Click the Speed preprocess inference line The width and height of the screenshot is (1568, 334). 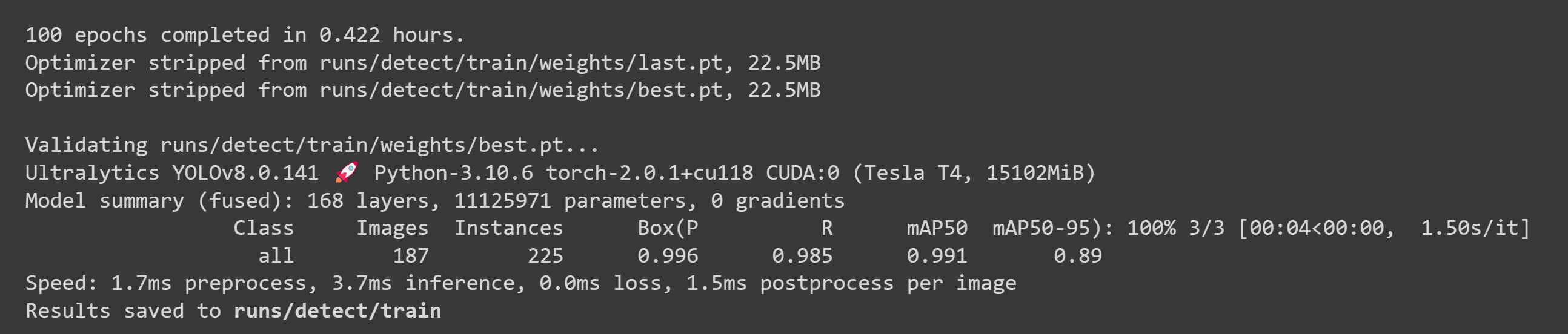coord(520,284)
